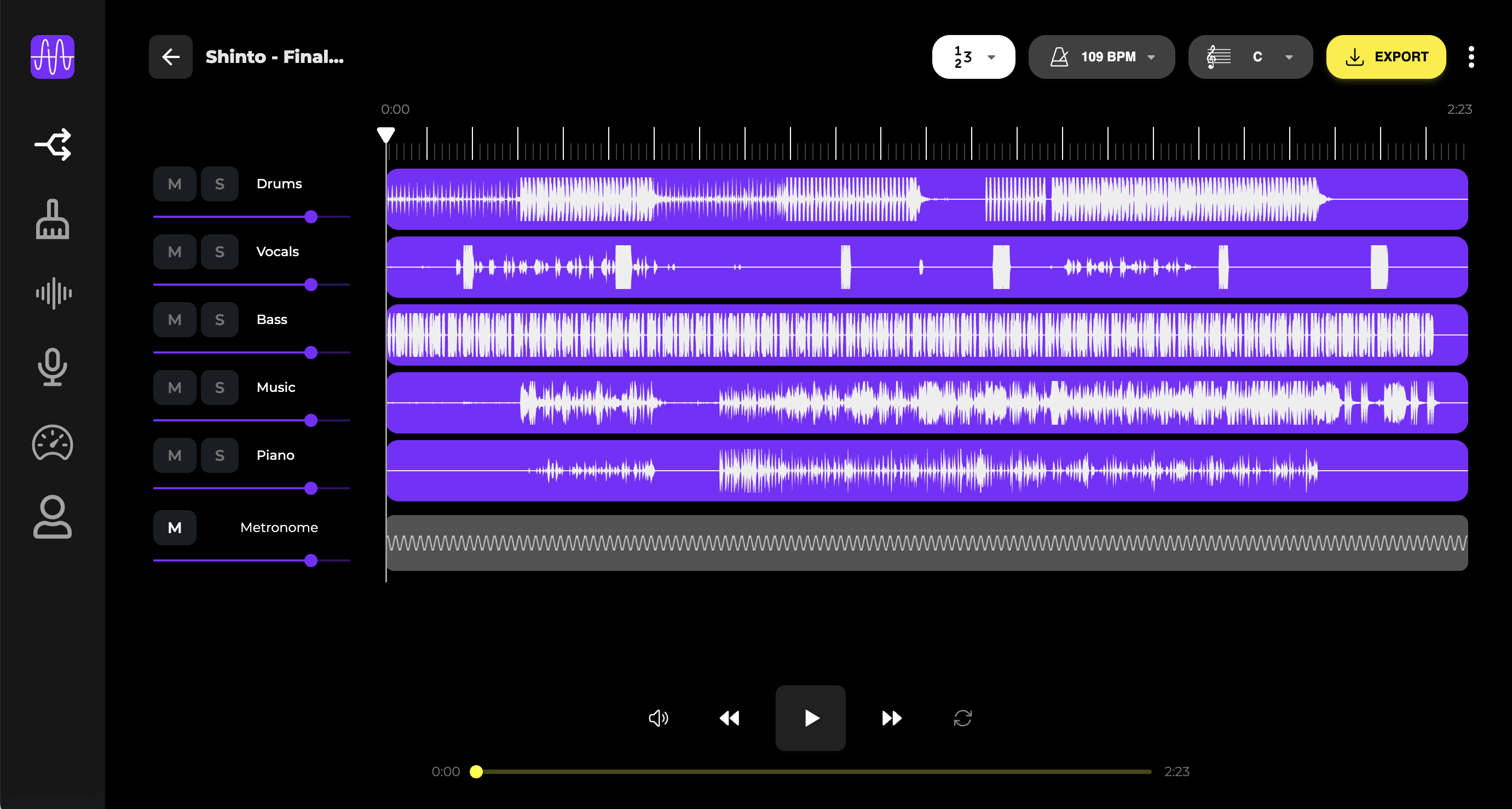This screenshot has width=1512, height=809.
Task: Solo the Vocals track
Action: click(x=220, y=252)
